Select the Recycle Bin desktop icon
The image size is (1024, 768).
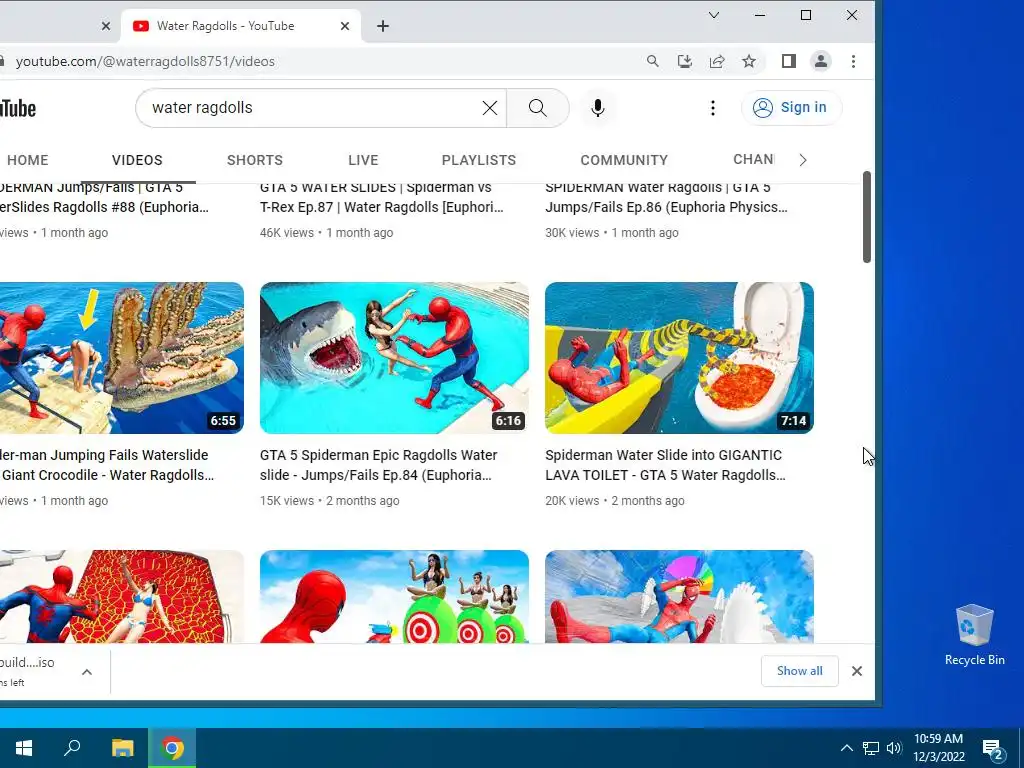[x=974, y=635]
